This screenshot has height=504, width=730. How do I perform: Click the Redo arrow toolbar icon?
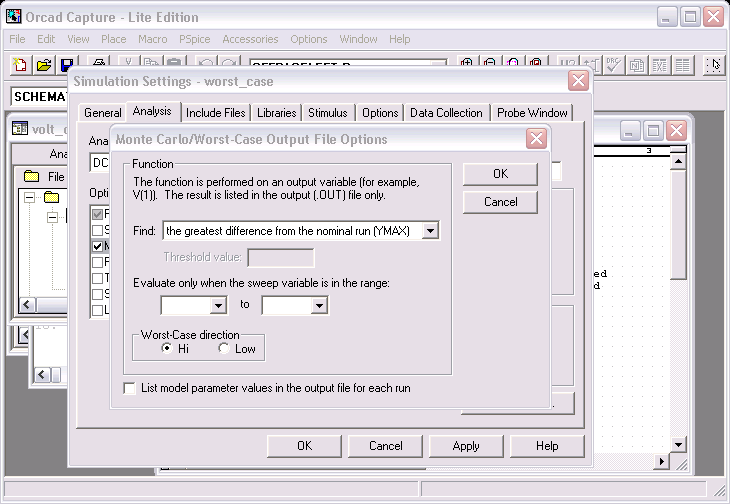pos(229,62)
